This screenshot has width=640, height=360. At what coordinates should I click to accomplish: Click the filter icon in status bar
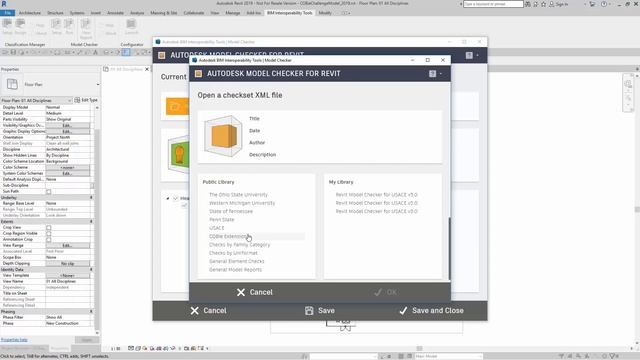point(613,356)
